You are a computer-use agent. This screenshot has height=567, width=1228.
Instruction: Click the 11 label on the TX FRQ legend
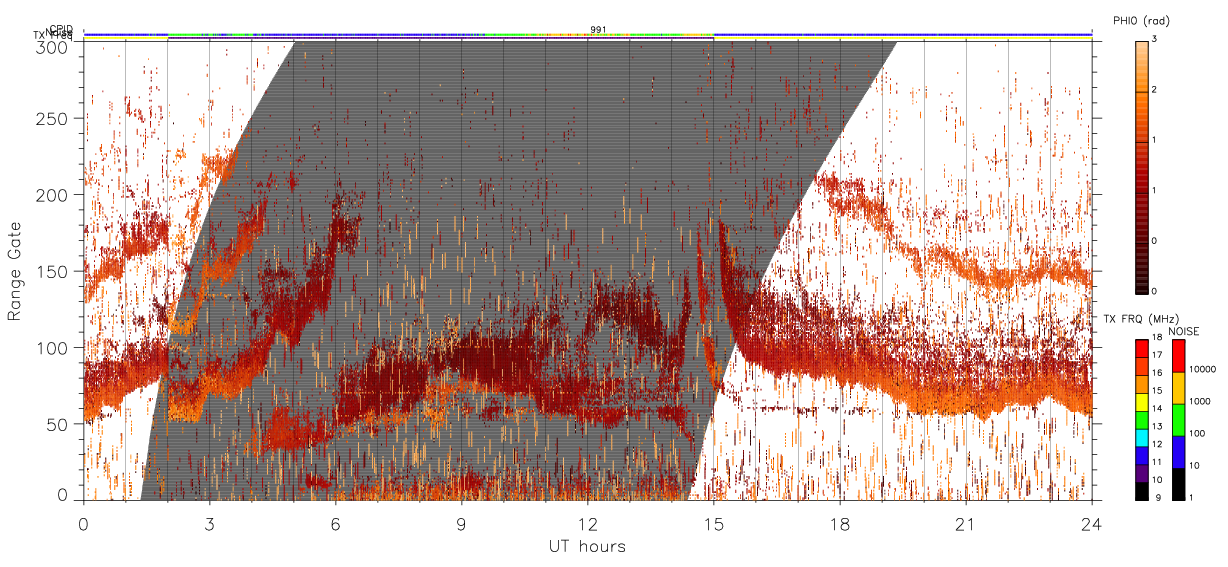click(x=1158, y=464)
